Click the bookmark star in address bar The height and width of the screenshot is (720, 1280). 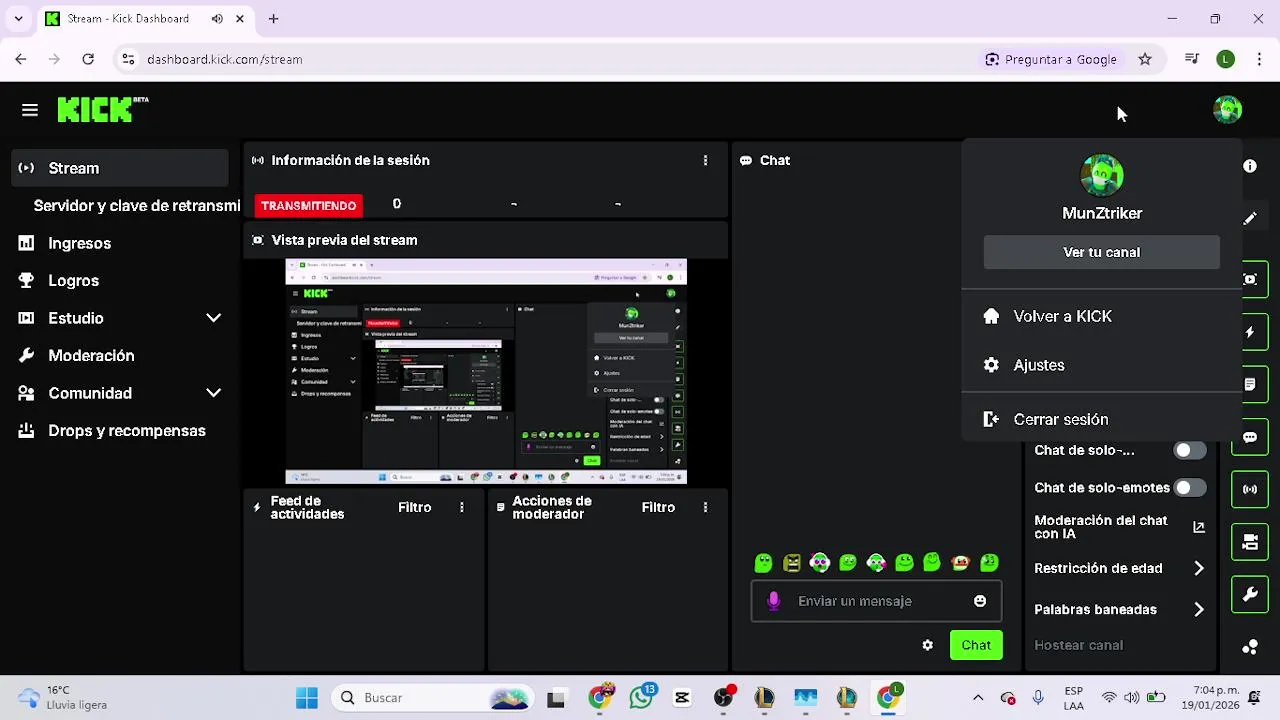[1145, 59]
